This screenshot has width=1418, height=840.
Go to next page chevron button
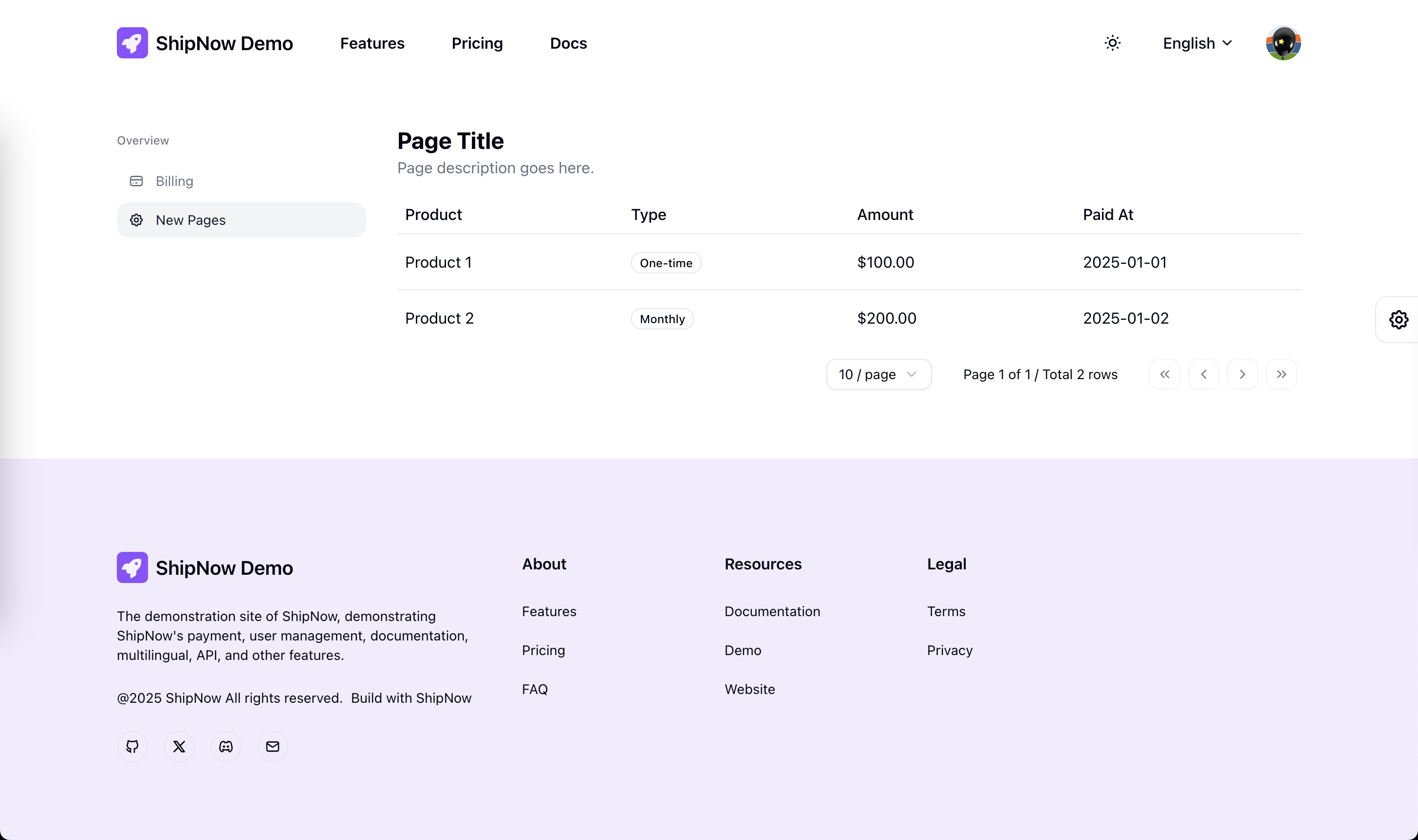[1242, 374]
